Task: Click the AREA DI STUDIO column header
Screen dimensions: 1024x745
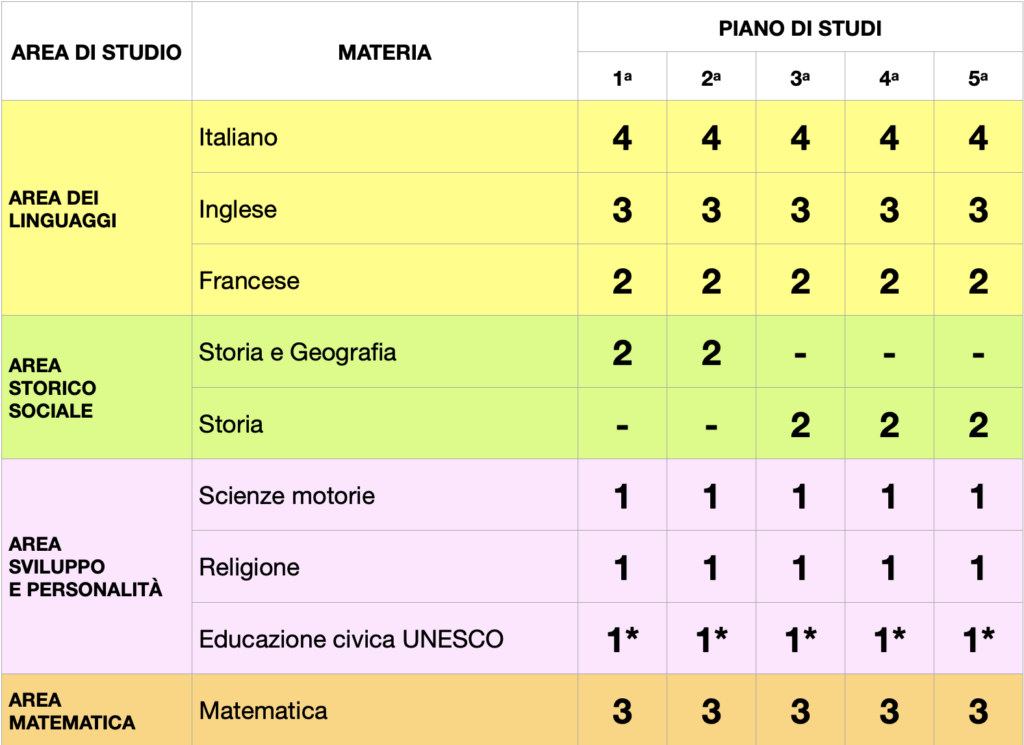Action: coord(97,52)
